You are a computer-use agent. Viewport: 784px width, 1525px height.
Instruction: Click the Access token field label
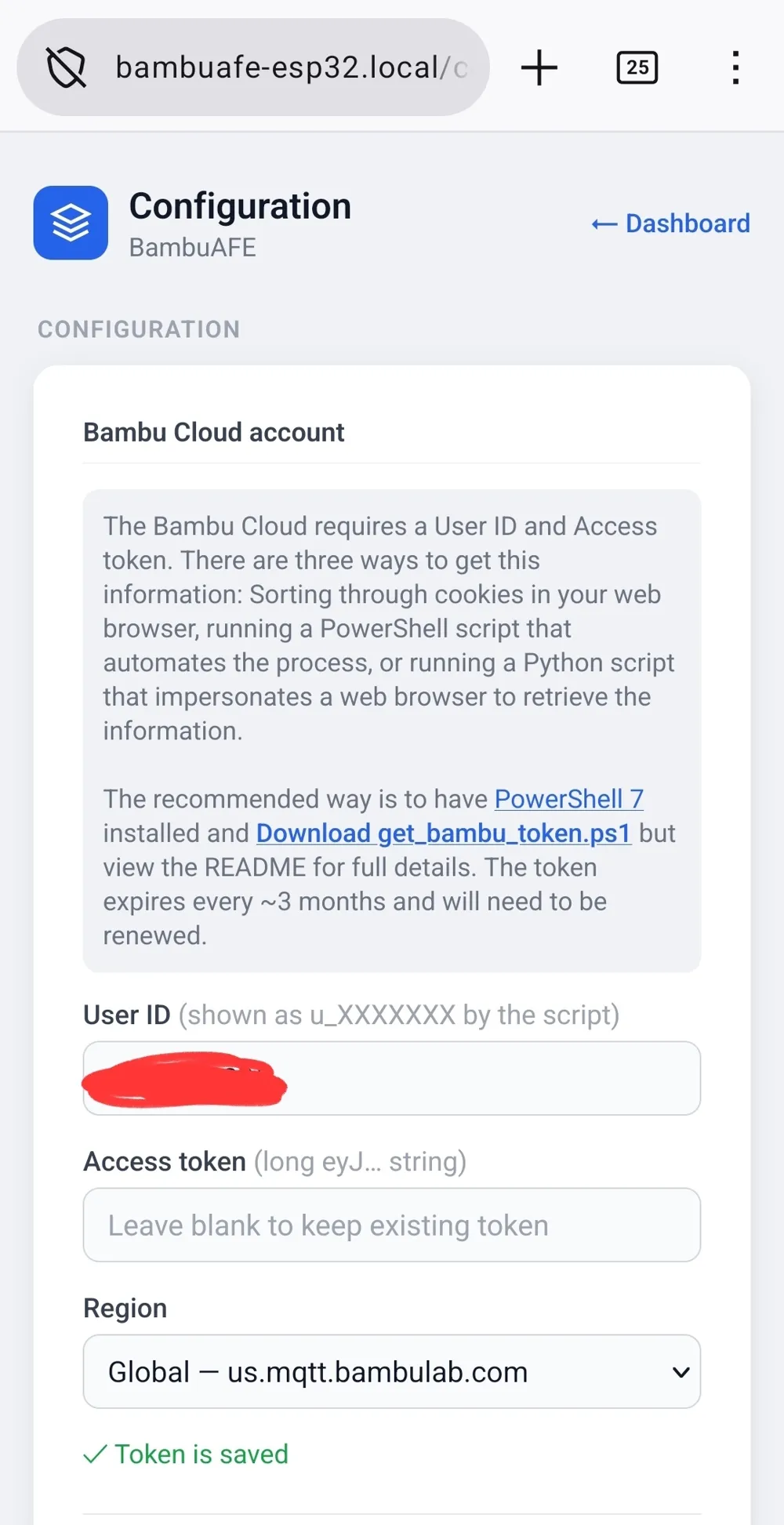(165, 1161)
